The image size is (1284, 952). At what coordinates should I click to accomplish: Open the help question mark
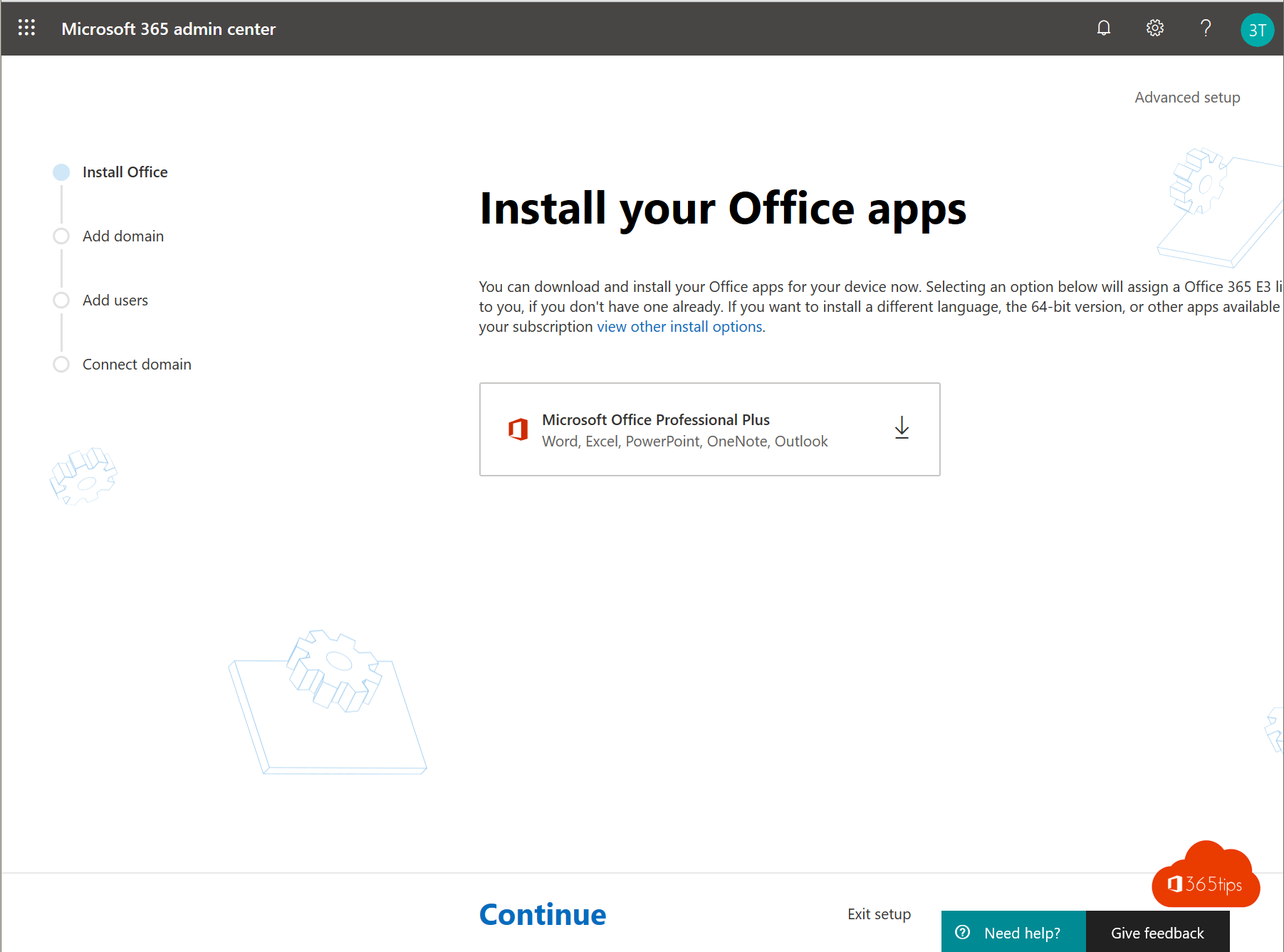(1206, 28)
